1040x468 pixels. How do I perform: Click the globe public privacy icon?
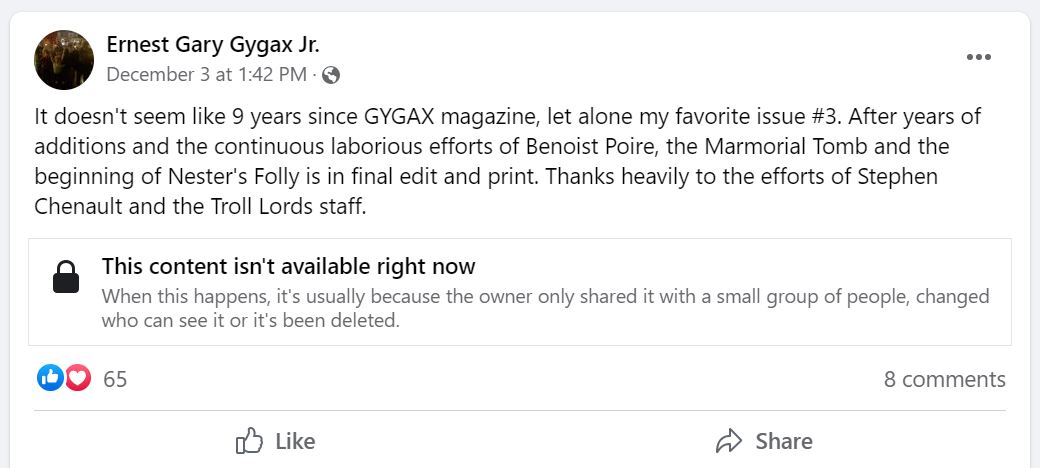coord(332,75)
